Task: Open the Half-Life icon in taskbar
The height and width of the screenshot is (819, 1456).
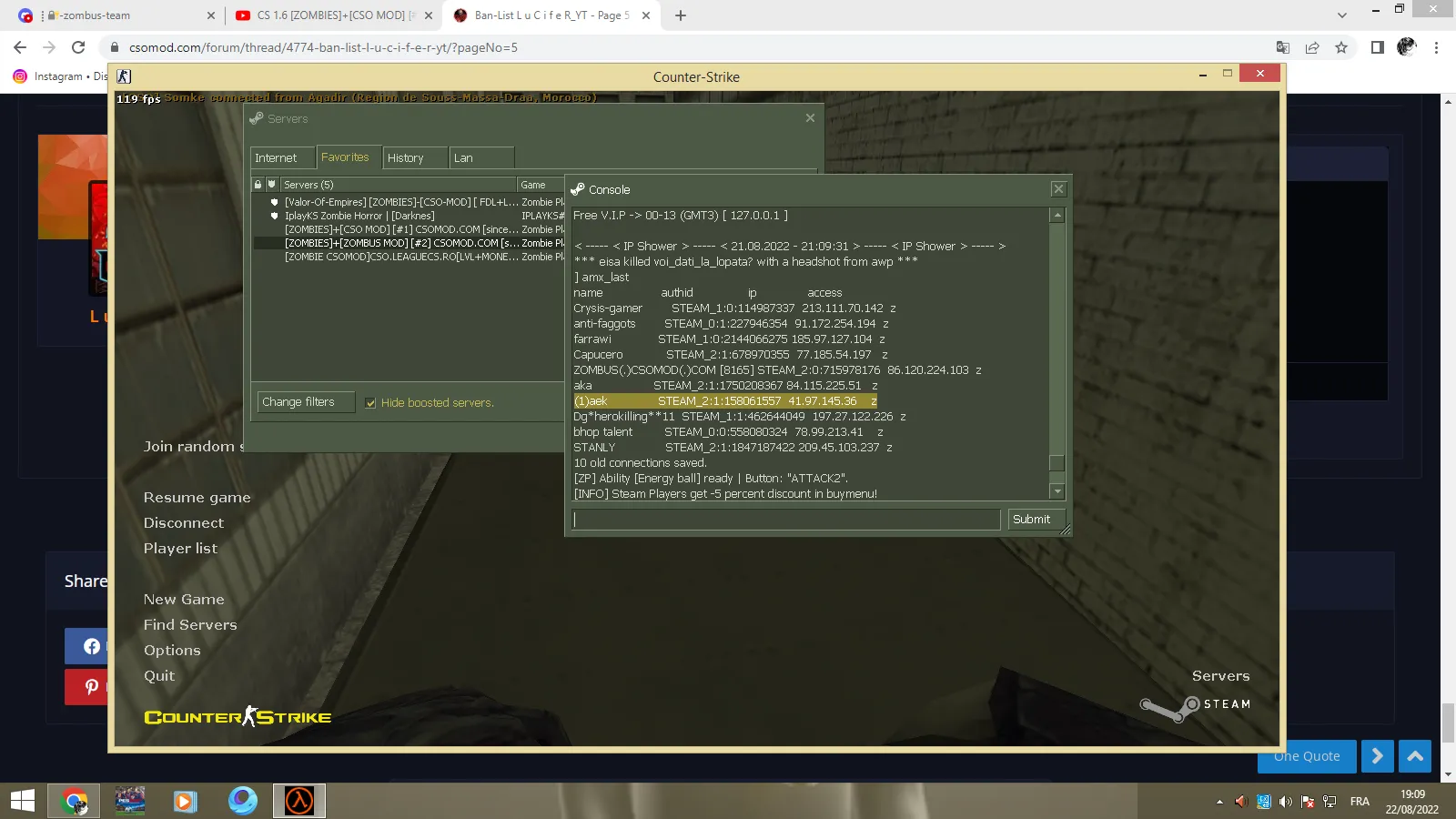Action: [299, 801]
